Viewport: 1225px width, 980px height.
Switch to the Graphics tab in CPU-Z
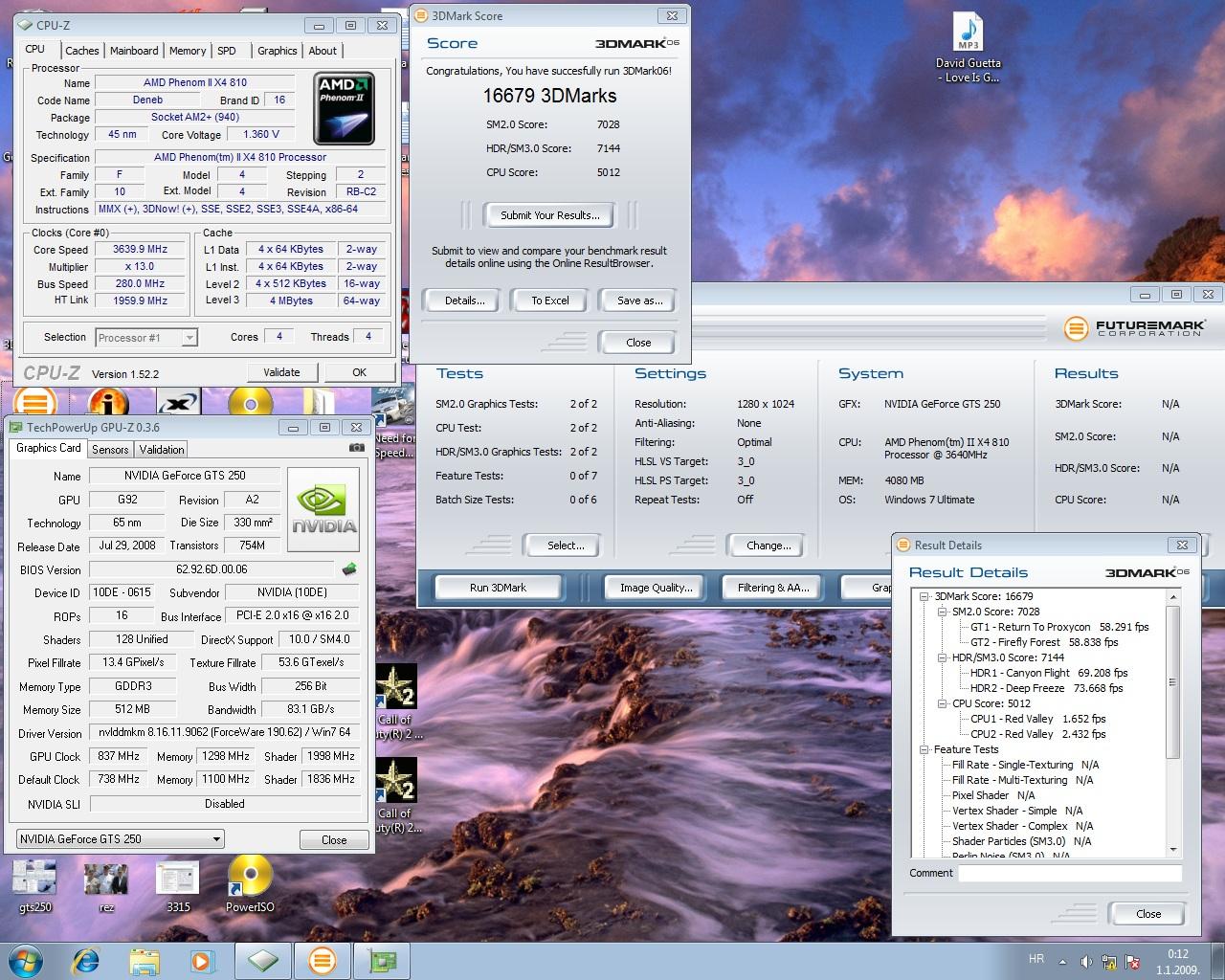pyautogui.click(x=278, y=51)
